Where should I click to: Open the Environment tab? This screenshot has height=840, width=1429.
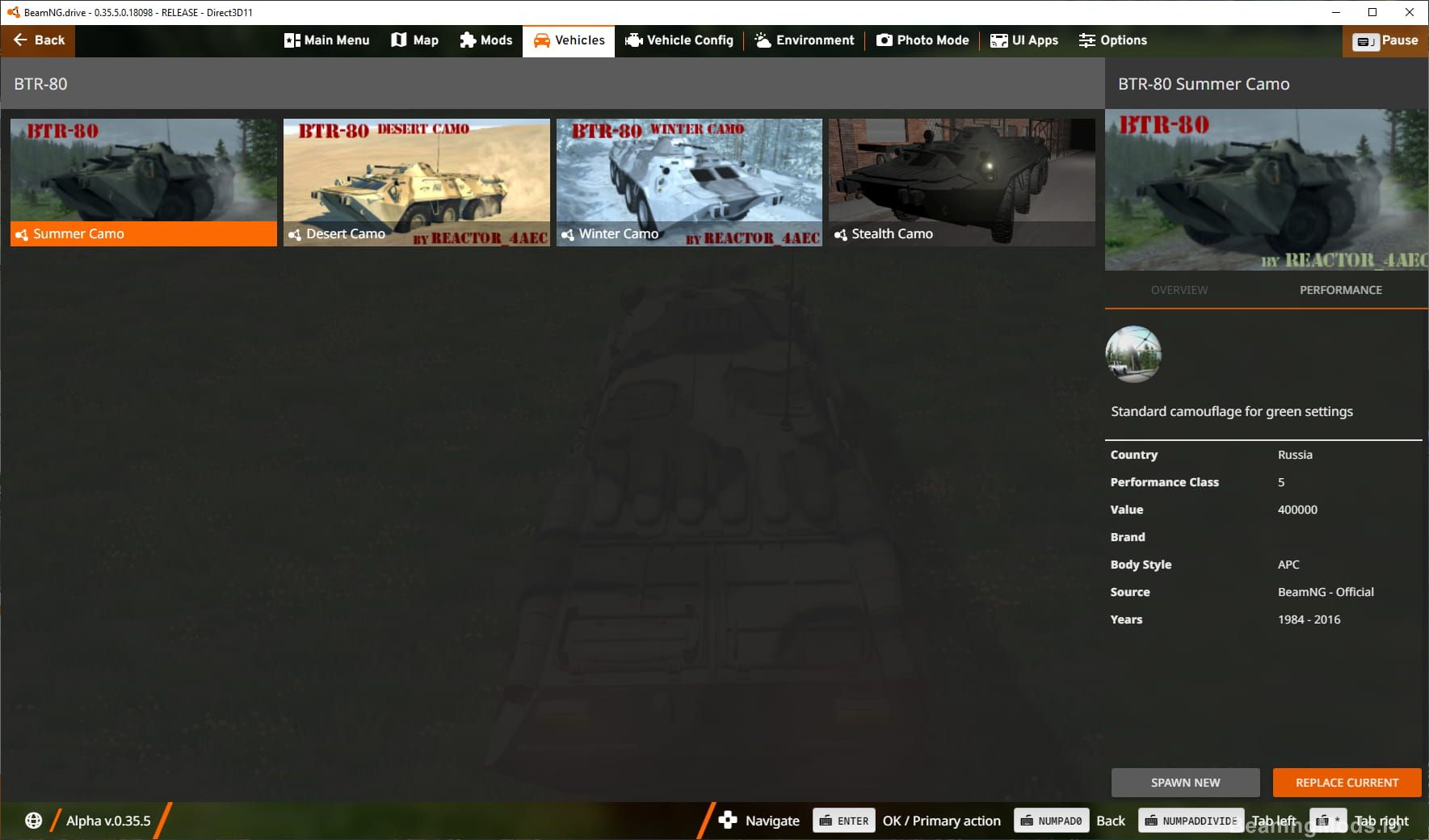tap(804, 40)
